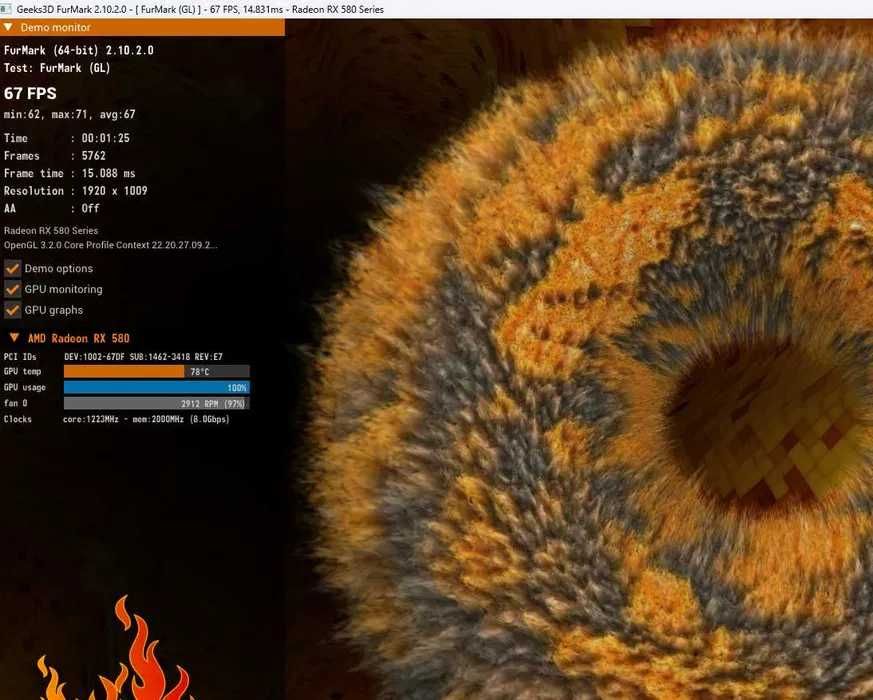Image resolution: width=873 pixels, height=700 pixels.
Task: Click the fan 0 RPM bar
Action: [156, 403]
